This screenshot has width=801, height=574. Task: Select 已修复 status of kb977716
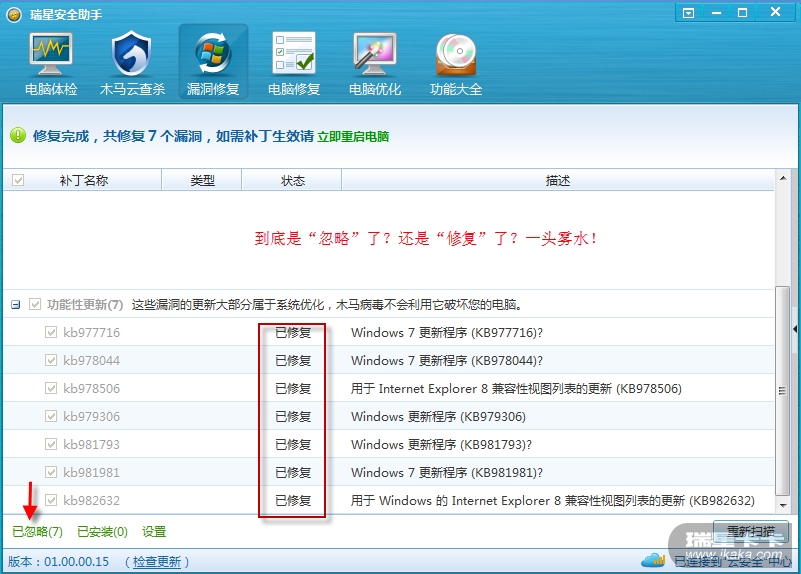coord(293,332)
